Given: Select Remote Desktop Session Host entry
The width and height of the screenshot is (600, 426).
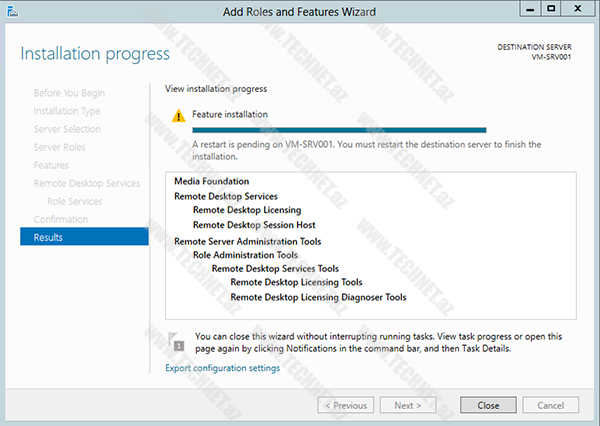Looking at the screenshot, I should pyautogui.click(x=254, y=226).
